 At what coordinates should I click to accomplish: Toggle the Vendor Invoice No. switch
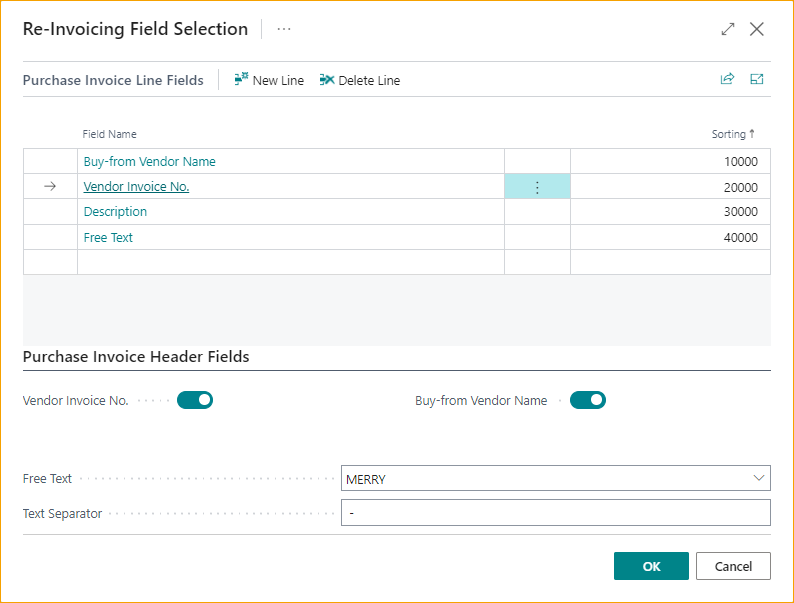click(195, 400)
